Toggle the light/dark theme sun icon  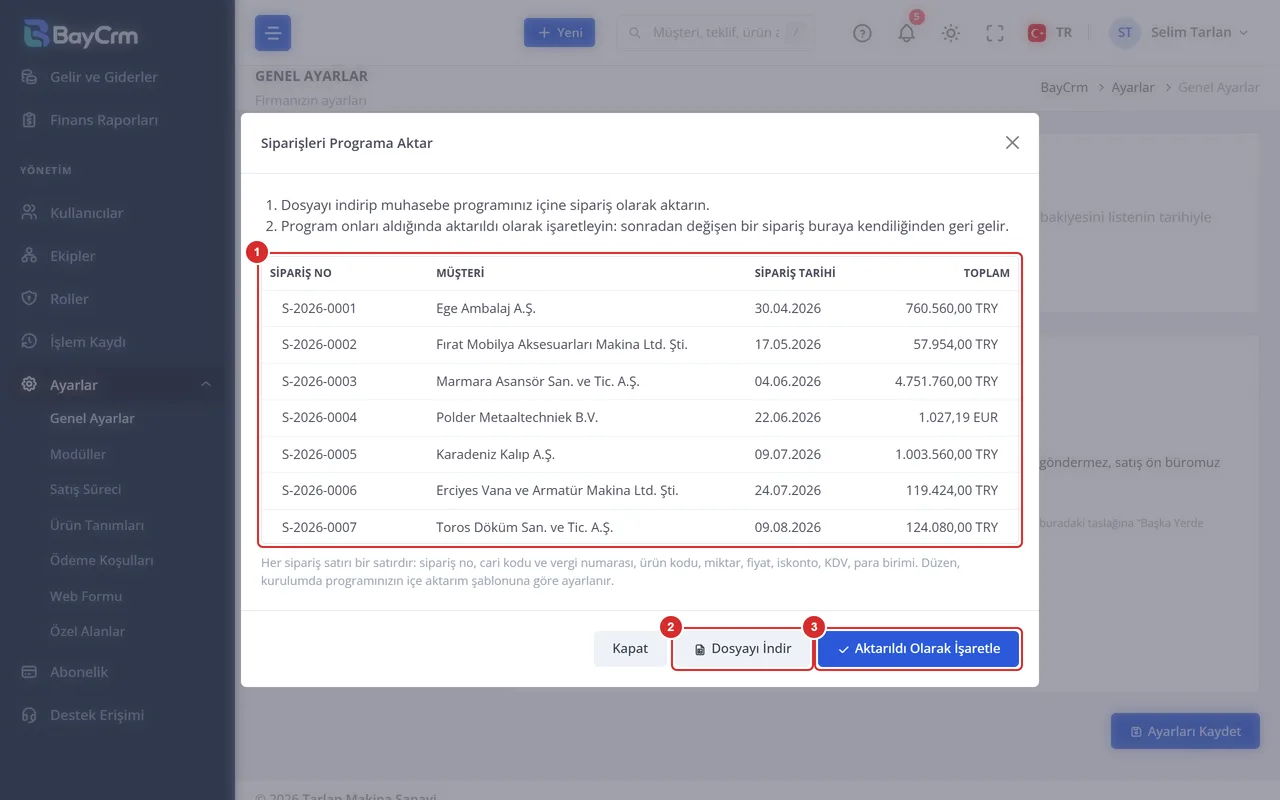(x=950, y=33)
